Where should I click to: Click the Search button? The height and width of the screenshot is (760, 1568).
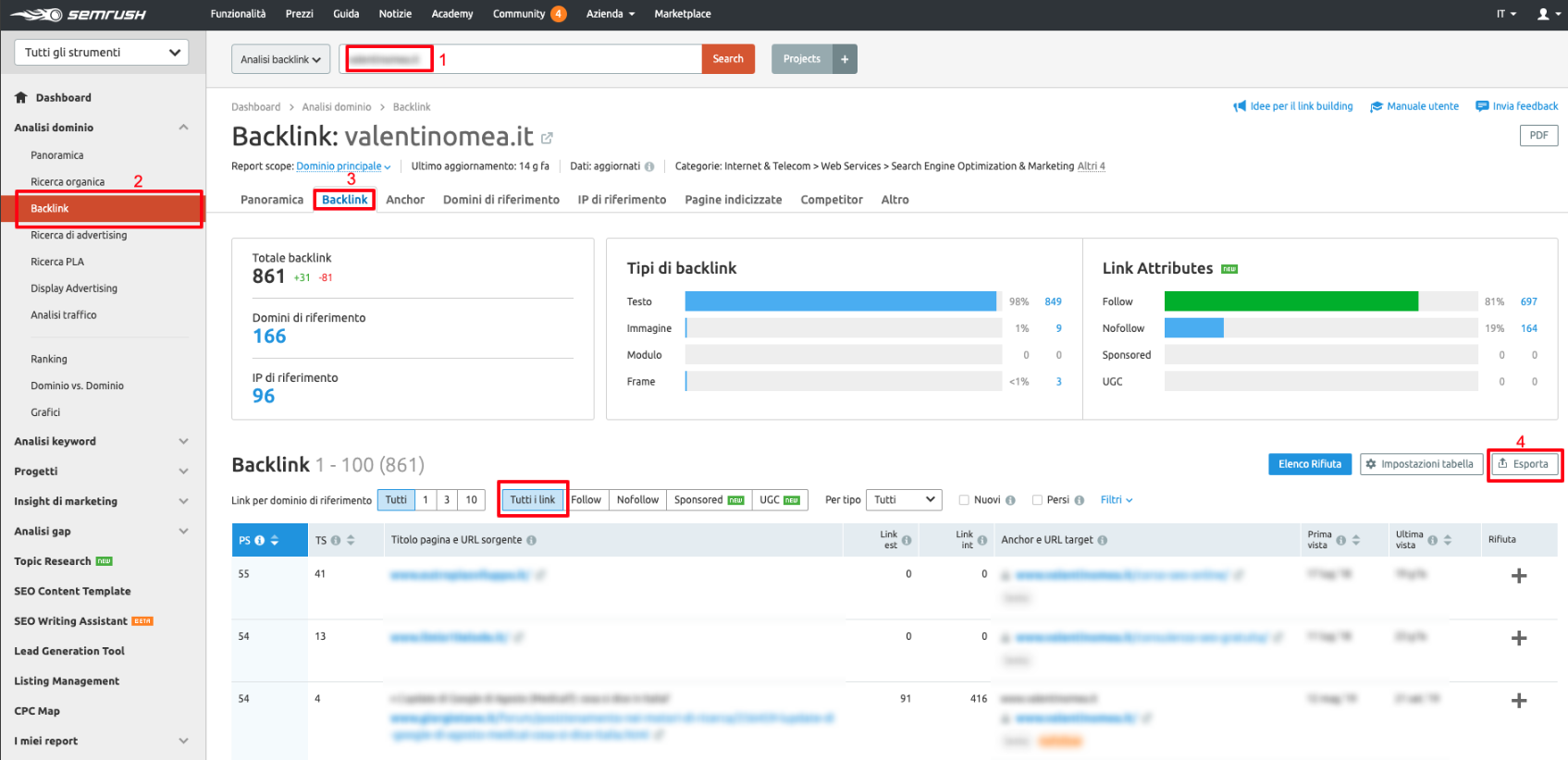(x=728, y=59)
